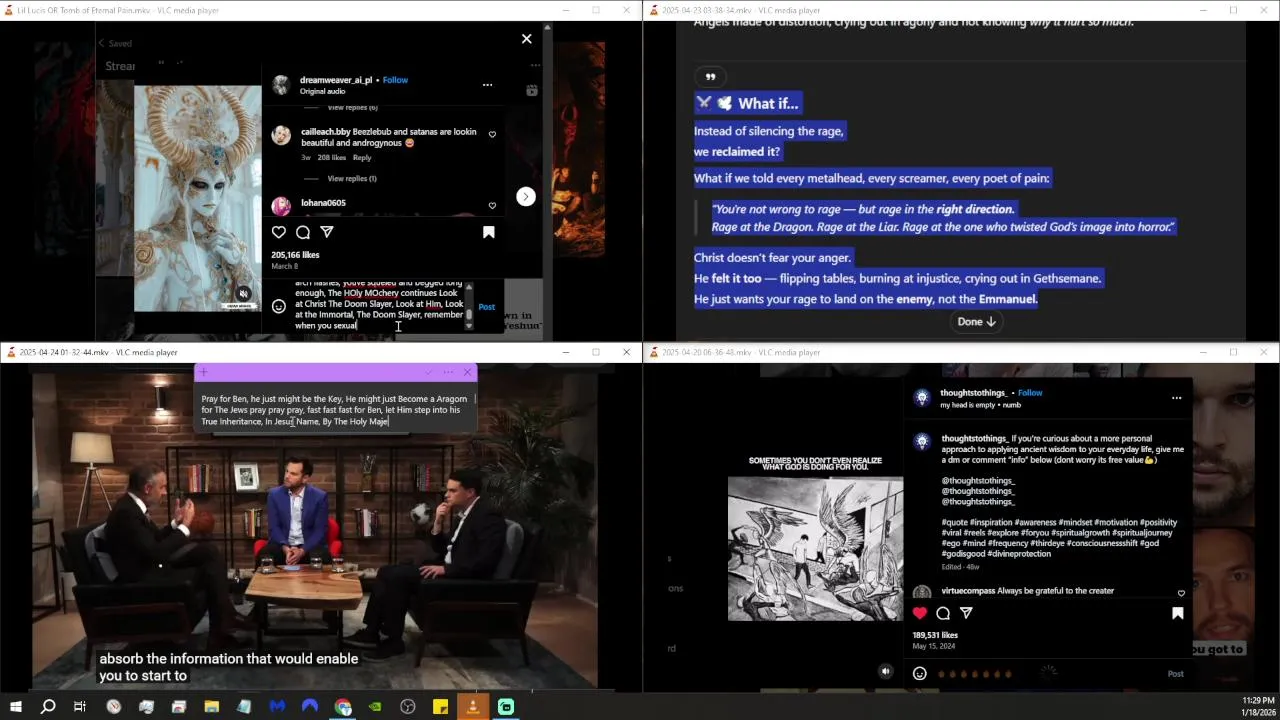
Task: Open the NVIDIA app from the taskbar
Action: tap(375, 707)
